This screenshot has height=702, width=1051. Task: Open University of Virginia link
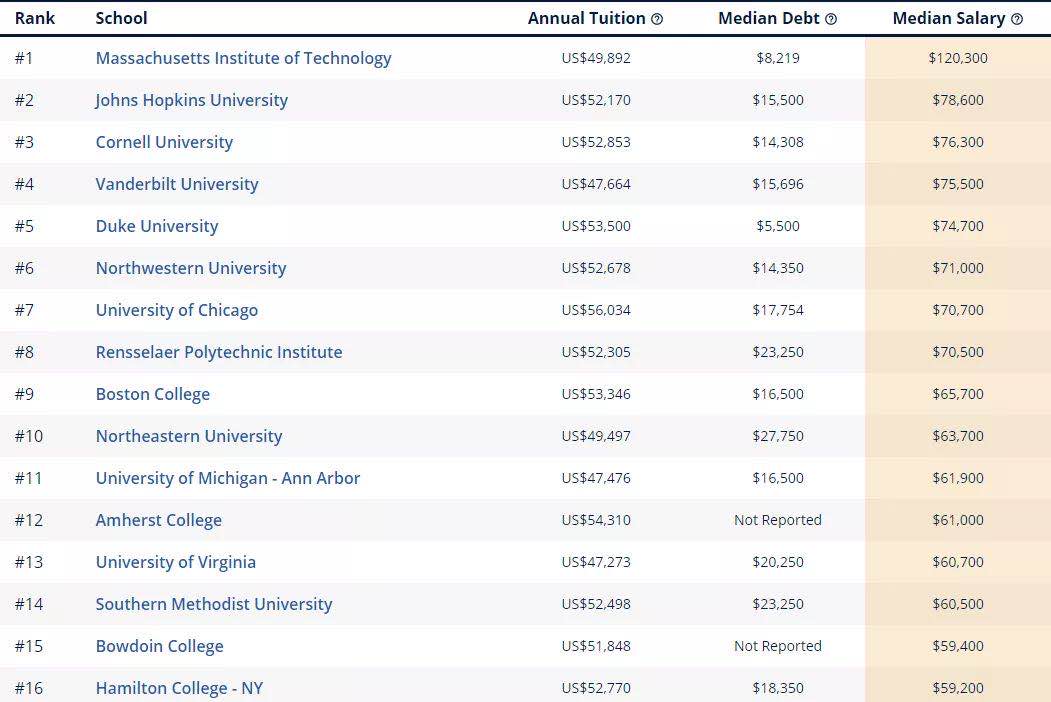coord(176,563)
